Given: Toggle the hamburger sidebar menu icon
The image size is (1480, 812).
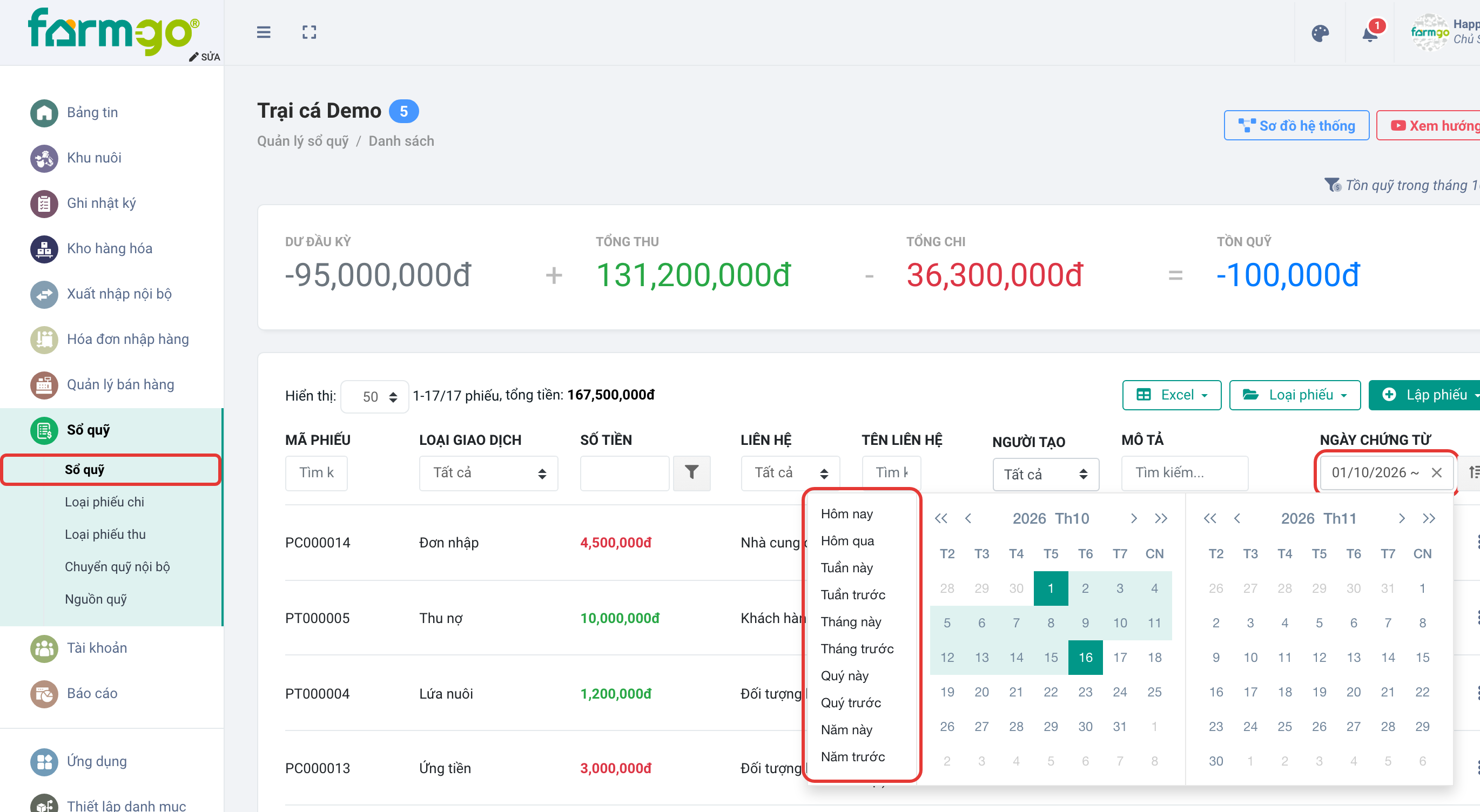Looking at the screenshot, I should 263,32.
